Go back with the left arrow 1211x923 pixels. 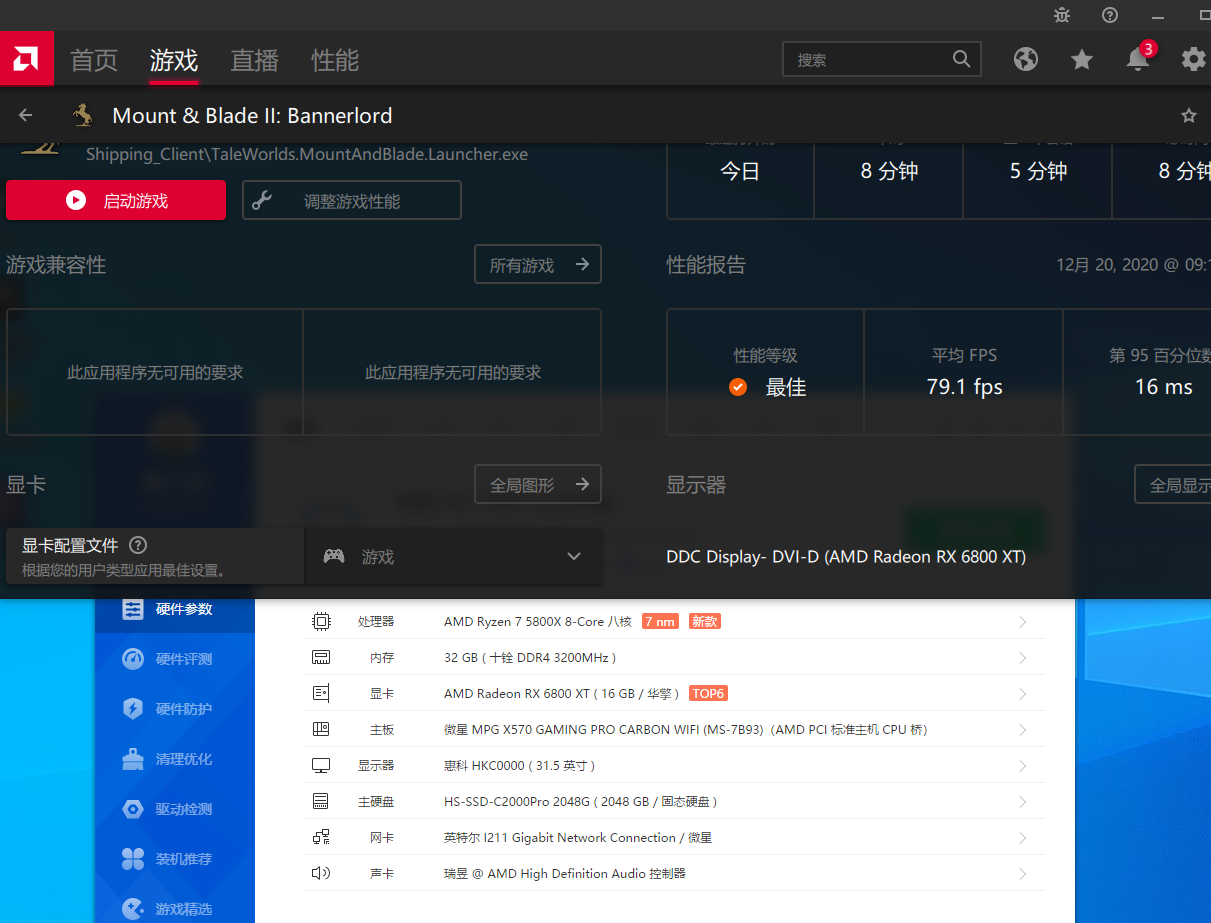pos(26,115)
